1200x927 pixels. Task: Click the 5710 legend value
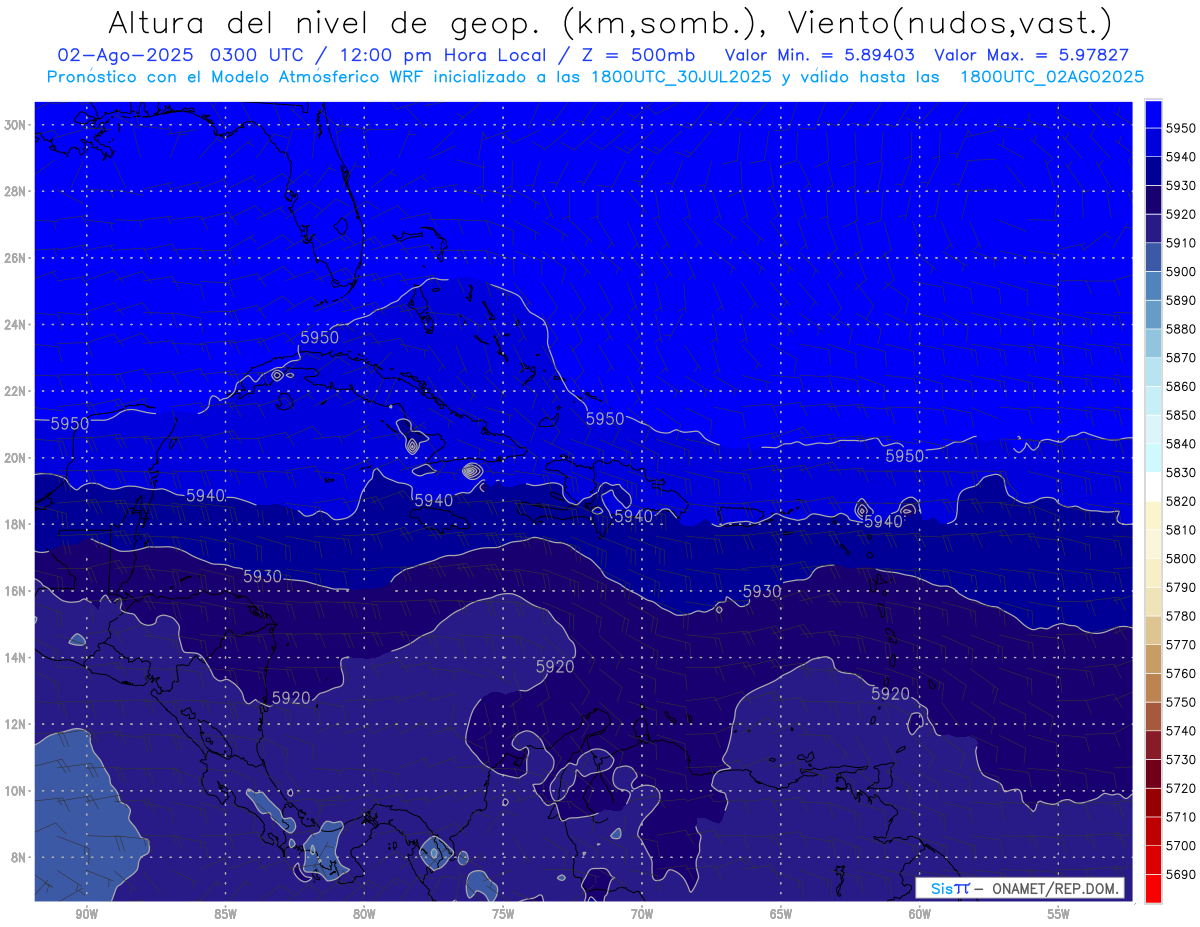(1180, 817)
